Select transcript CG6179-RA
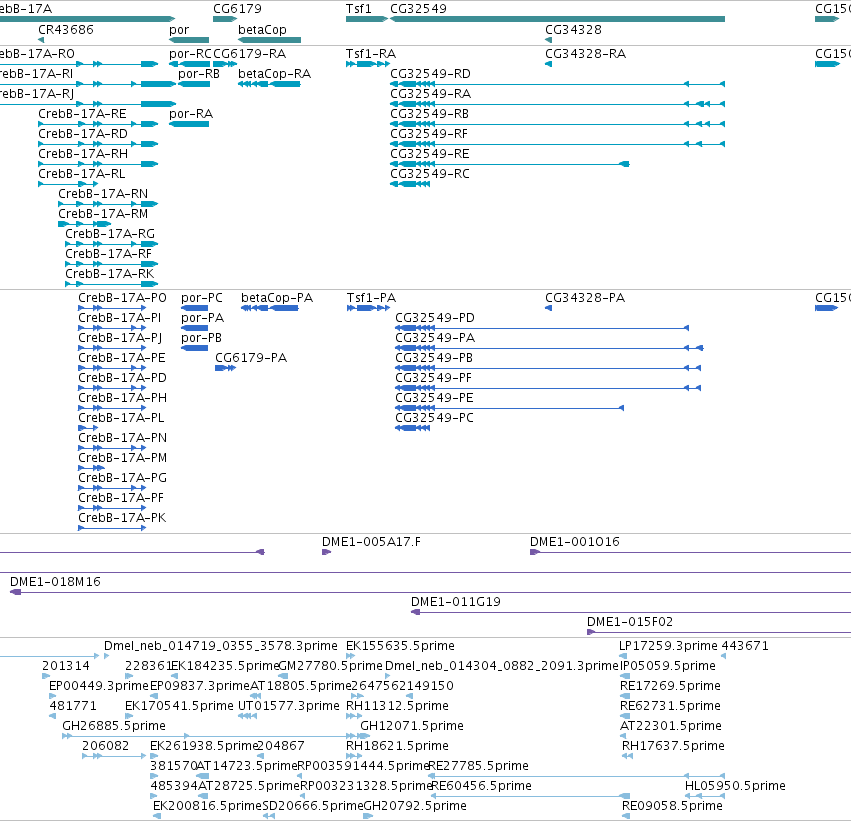The height and width of the screenshot is (821, 851). (249, 54)
